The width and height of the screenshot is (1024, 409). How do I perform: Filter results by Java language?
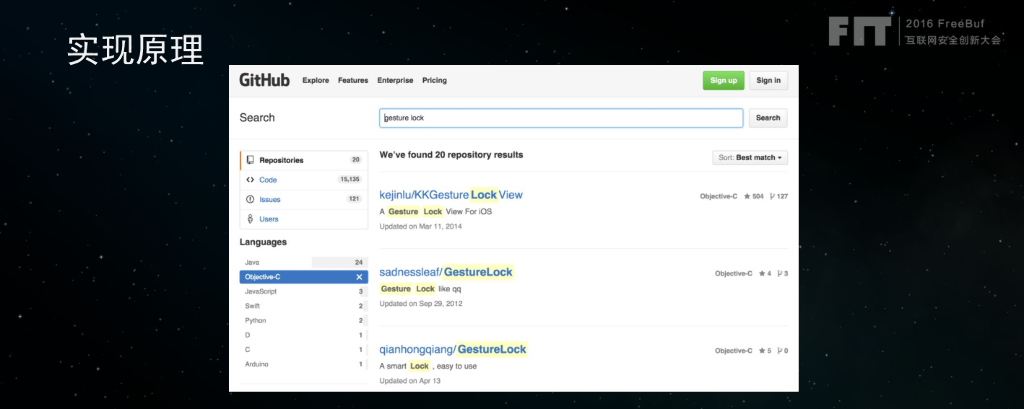253,262
